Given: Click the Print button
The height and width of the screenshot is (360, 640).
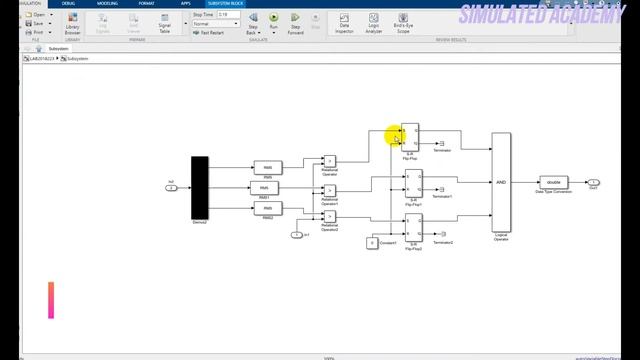Looking at the screenshot, I should tap(34, 32).
